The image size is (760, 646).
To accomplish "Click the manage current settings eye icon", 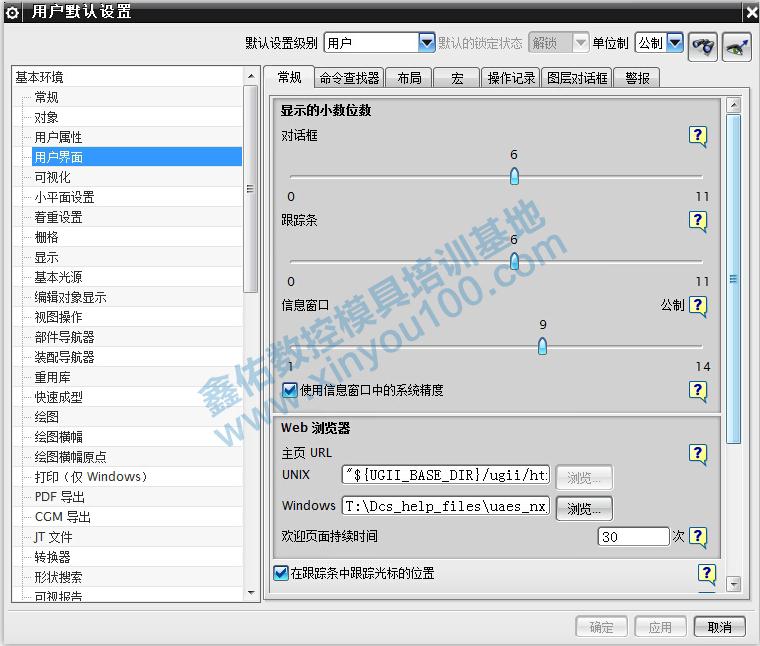I will click(737, 45).
